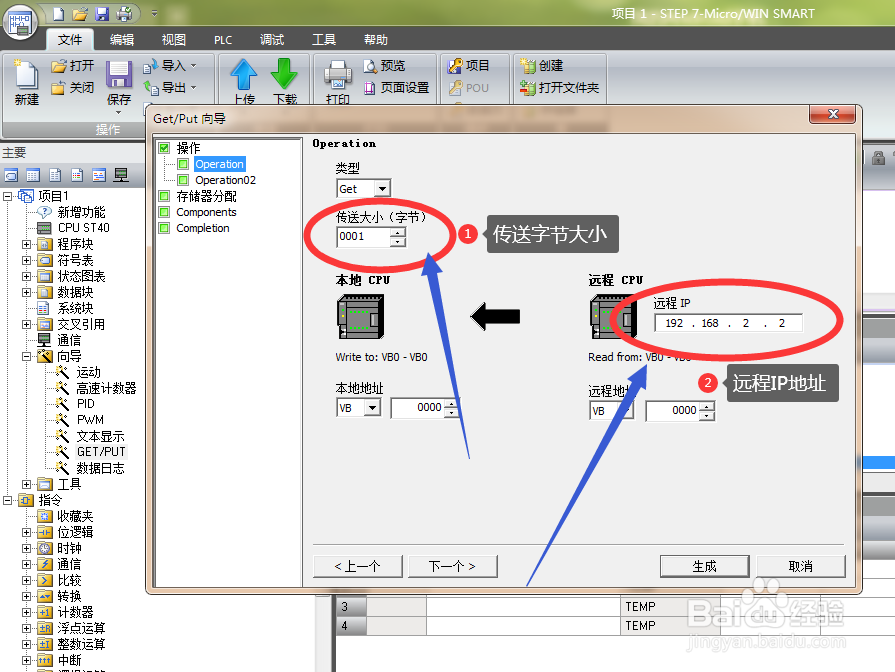Toggle the 操作 checkbox in wizard tree
Image resolution: width=895 pixels, height=672 pixels.
[x=164, y=148]
